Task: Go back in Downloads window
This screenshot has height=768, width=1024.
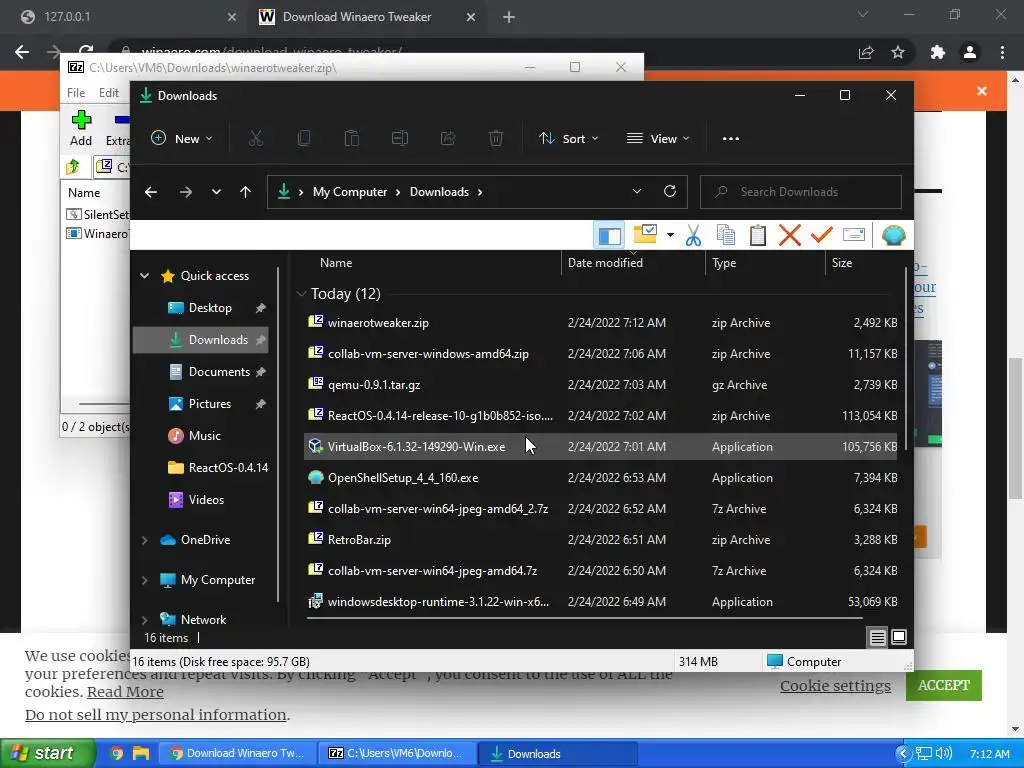Action: coord(151,192)
